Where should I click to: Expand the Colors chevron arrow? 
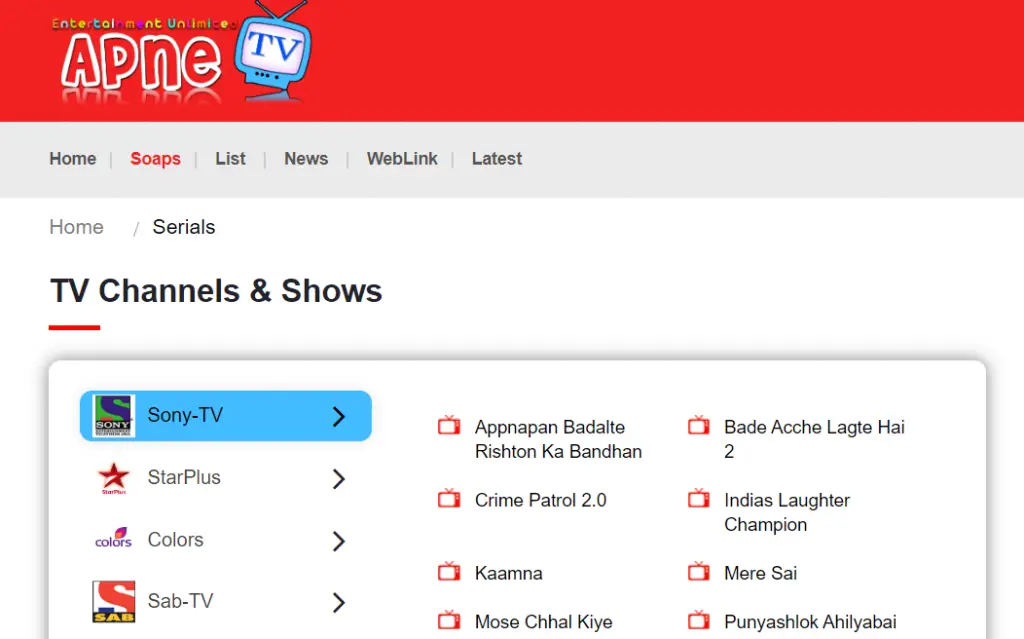click(x=338, y=541)
